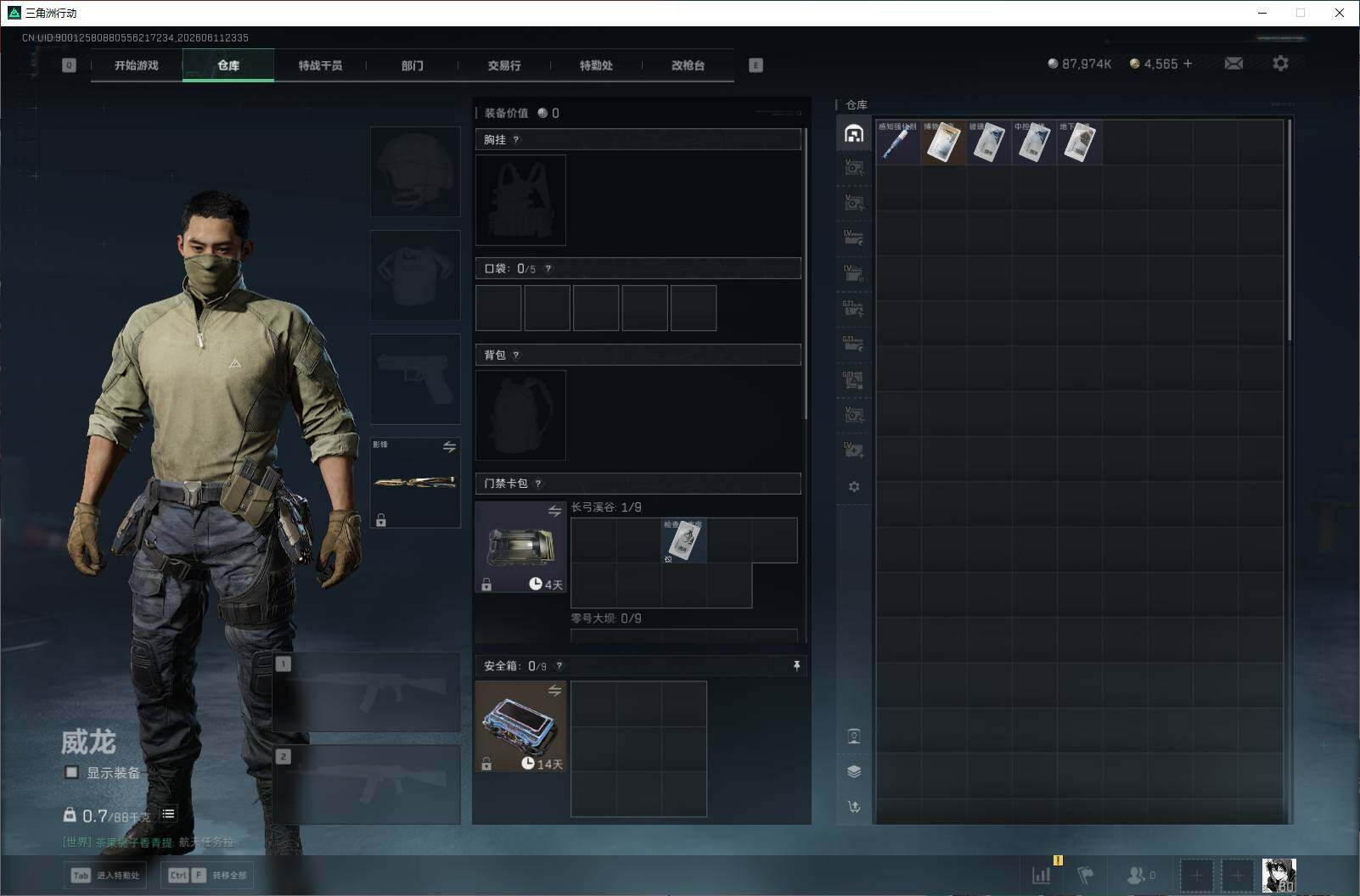
Task: Click the 87,974K currency balance
Action: [1079, 64]
